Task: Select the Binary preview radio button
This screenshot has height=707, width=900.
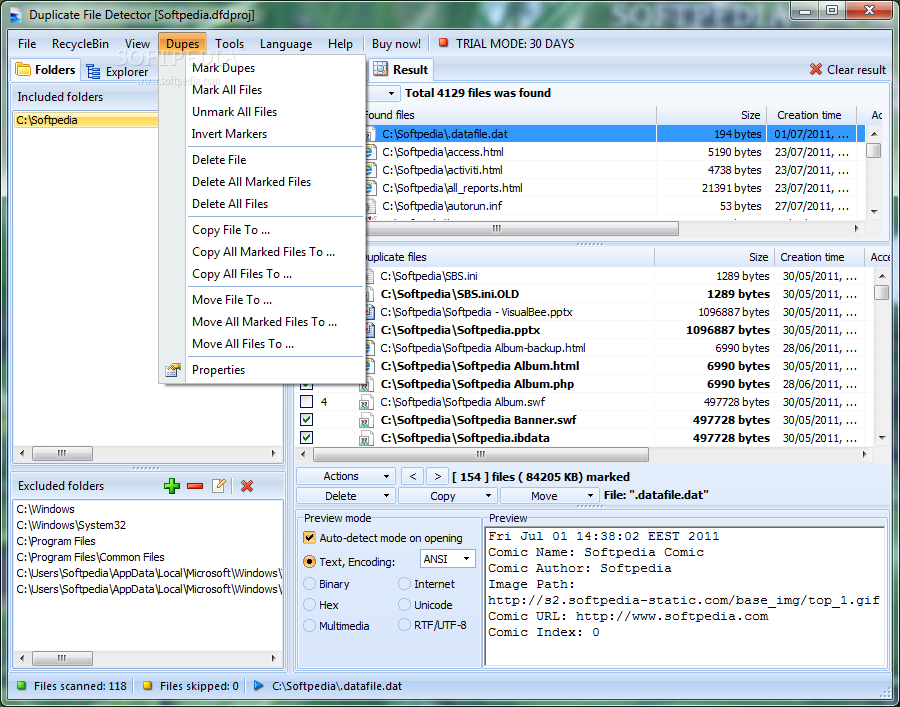Action: pos(309,584)
